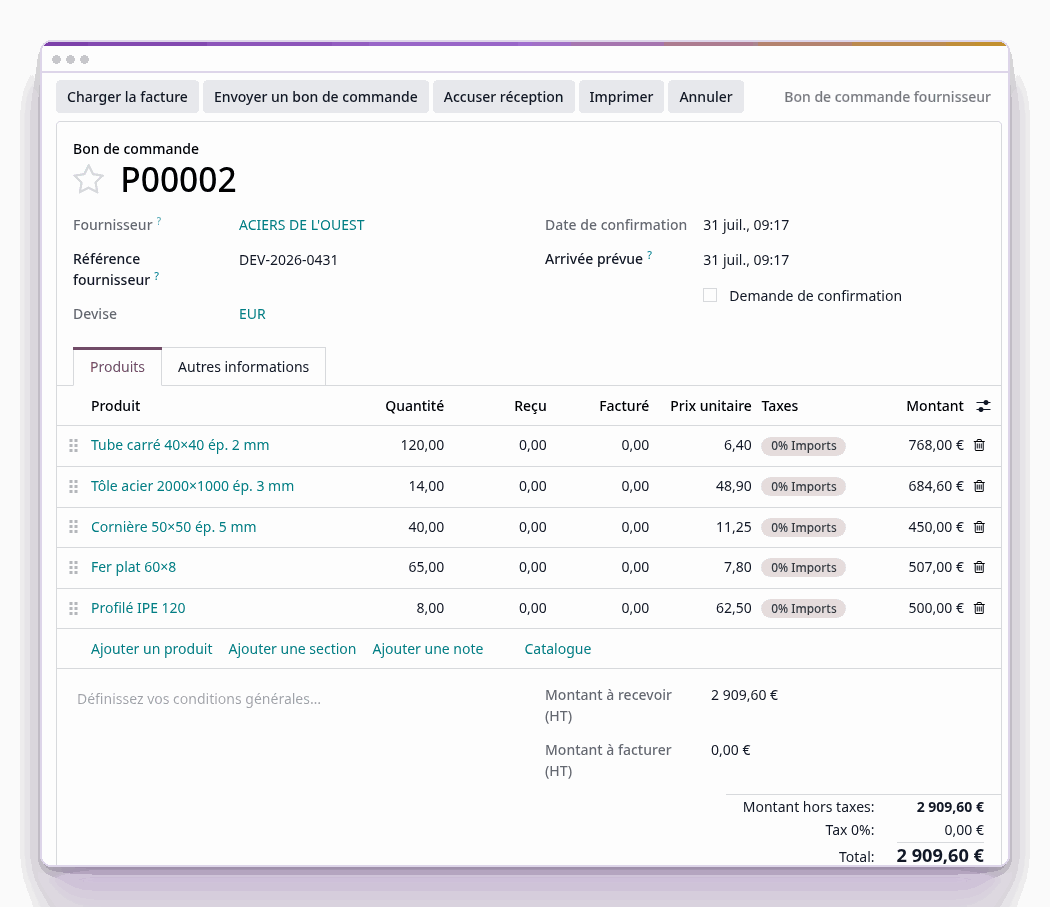Open the Devise field EUR

tap(252, 314)
